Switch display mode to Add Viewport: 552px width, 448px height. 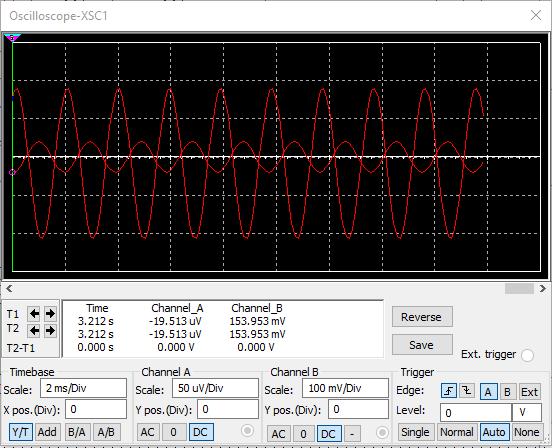click(48, 432)
